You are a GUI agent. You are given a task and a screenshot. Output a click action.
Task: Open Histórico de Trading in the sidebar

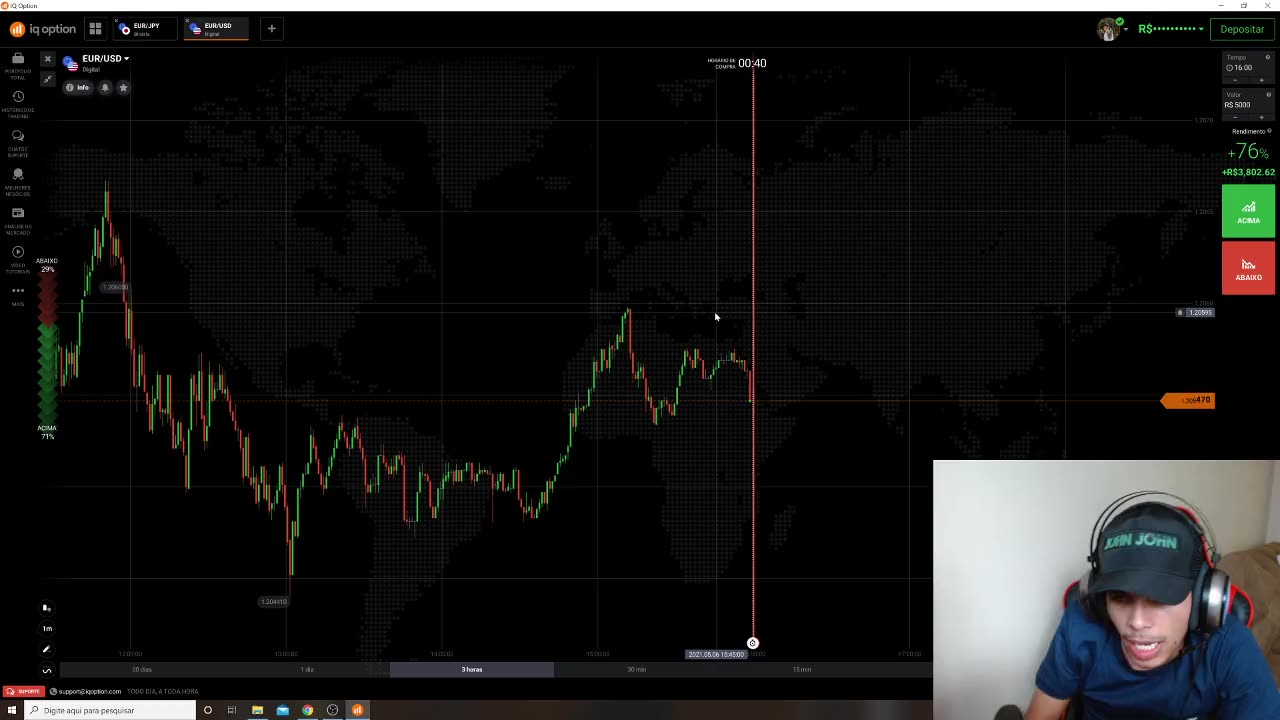click(x=18, y=103)
